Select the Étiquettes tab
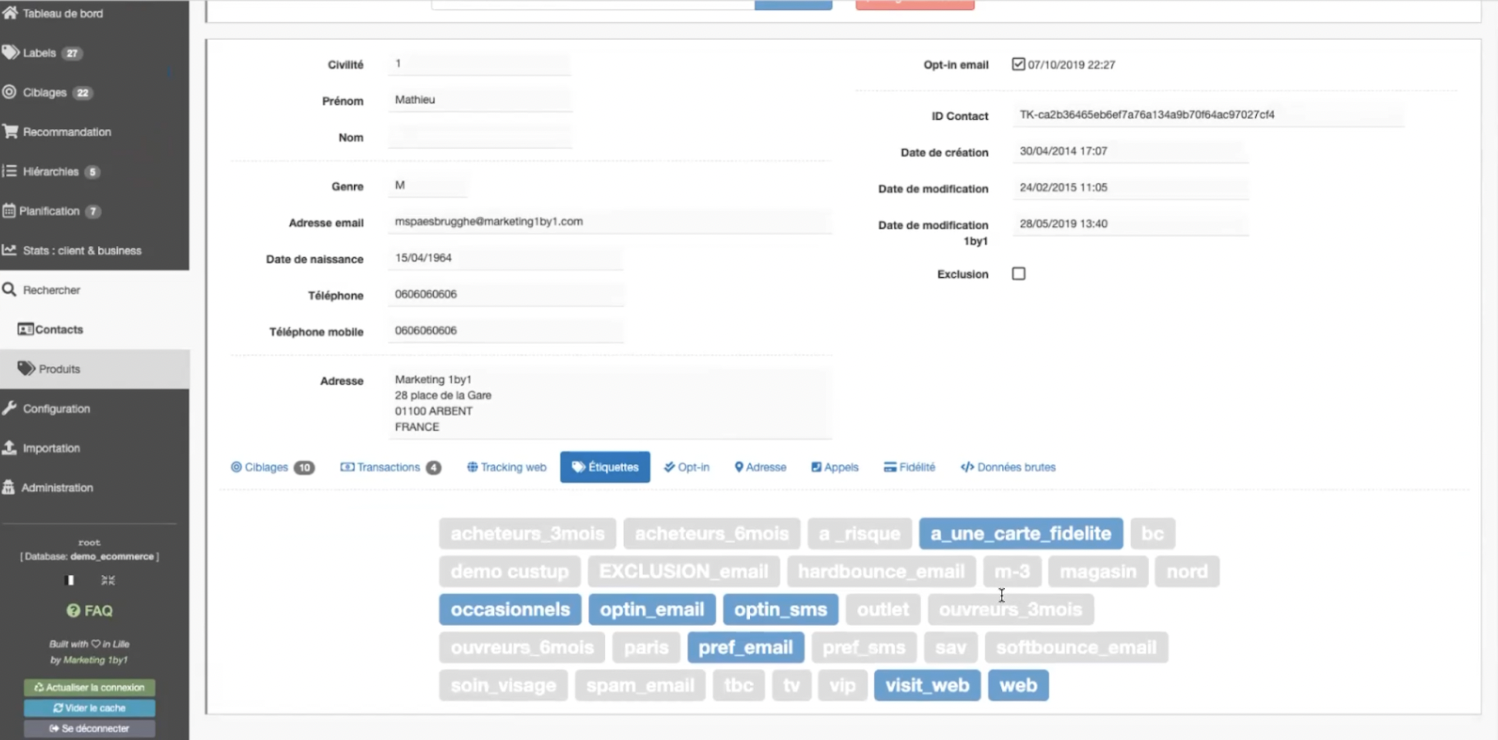 click(x=605, y=467)
